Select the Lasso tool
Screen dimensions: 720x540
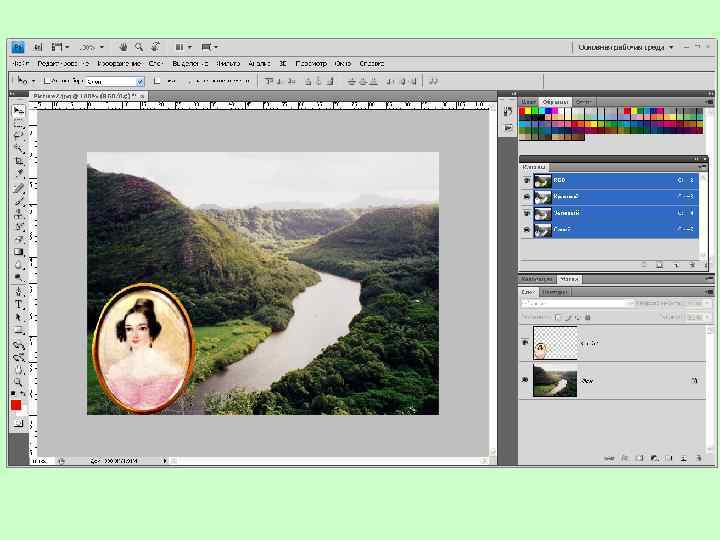pyautogui.click(x=18, y=135)
